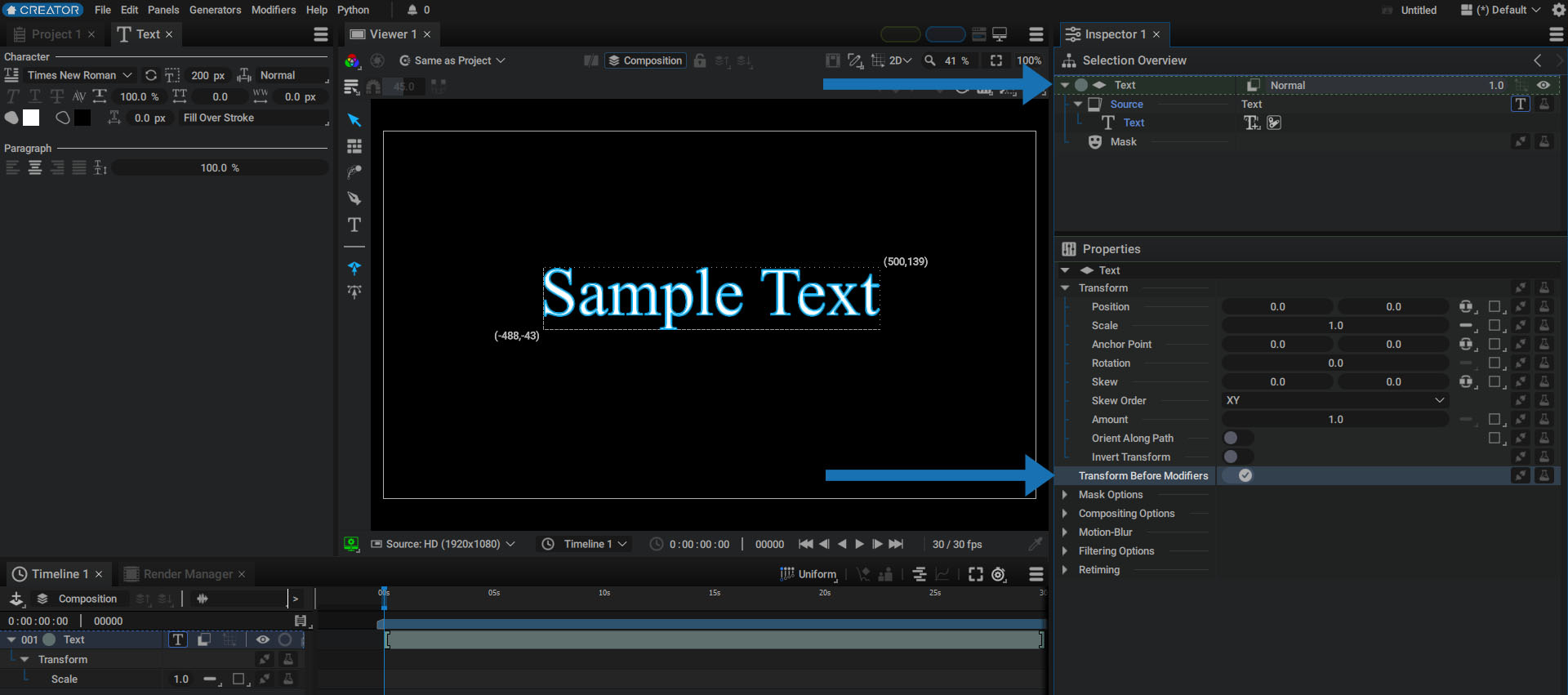The image size is (1568, 695).
Task: Click add layer icon in timeline
Action: point(16,599)
